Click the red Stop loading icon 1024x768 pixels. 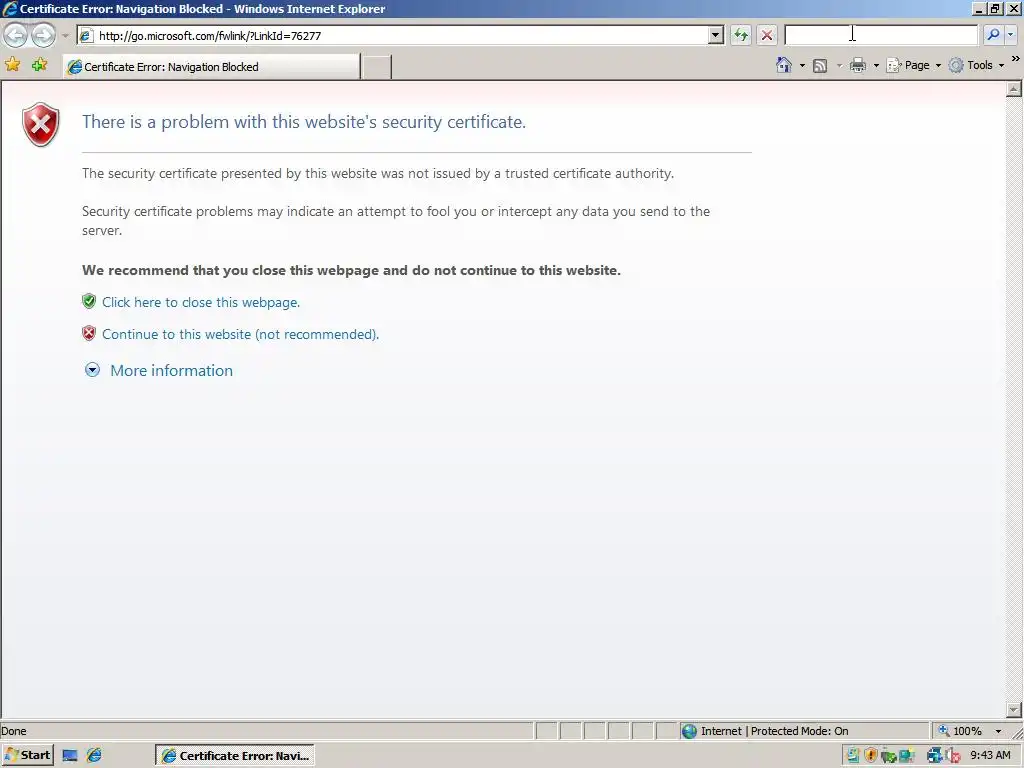pos(767,35)
